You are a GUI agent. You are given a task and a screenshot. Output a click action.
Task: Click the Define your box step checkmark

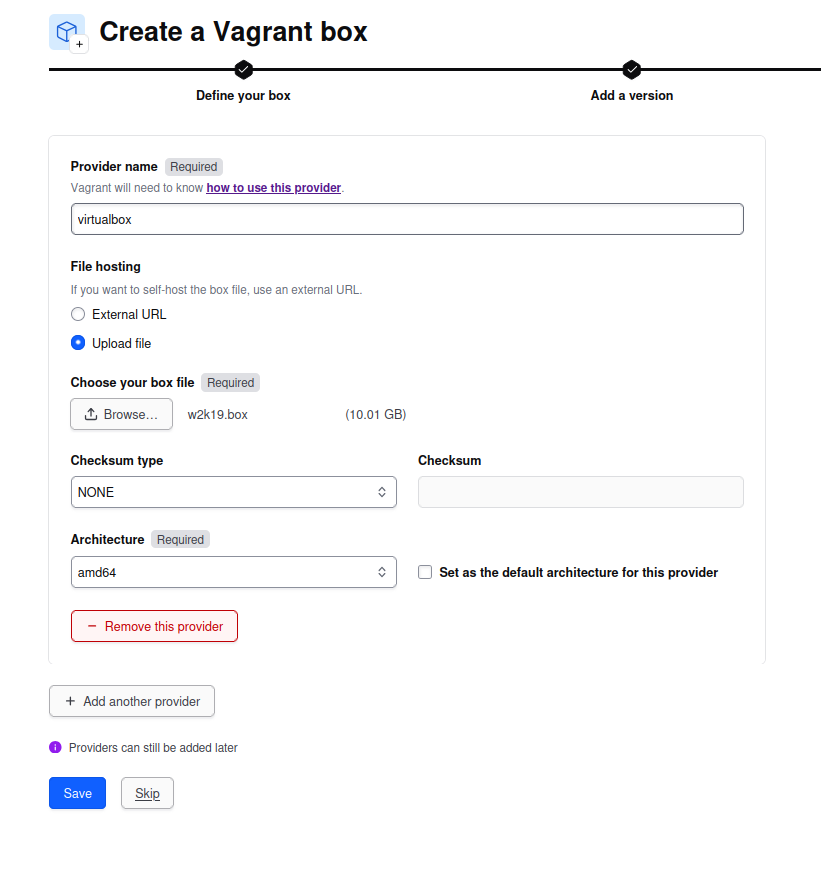(243, 69)
